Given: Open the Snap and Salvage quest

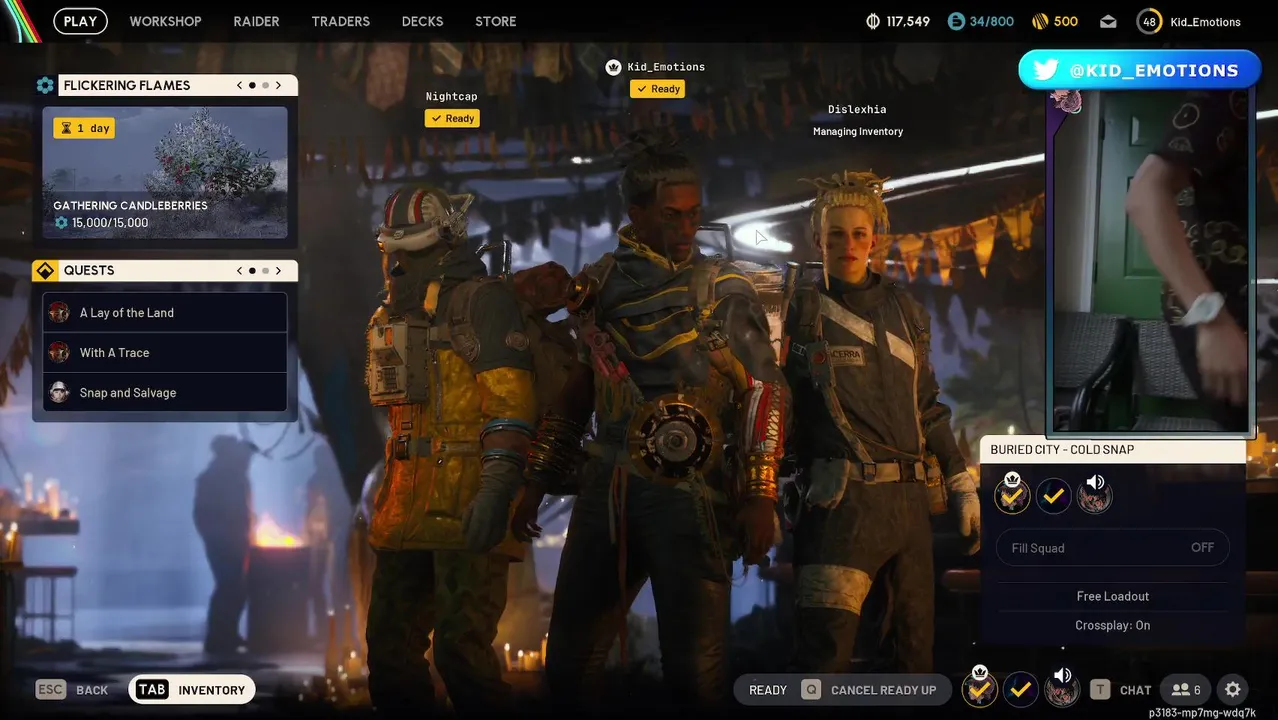Looking at the screenshot, I should coord(165,392).
